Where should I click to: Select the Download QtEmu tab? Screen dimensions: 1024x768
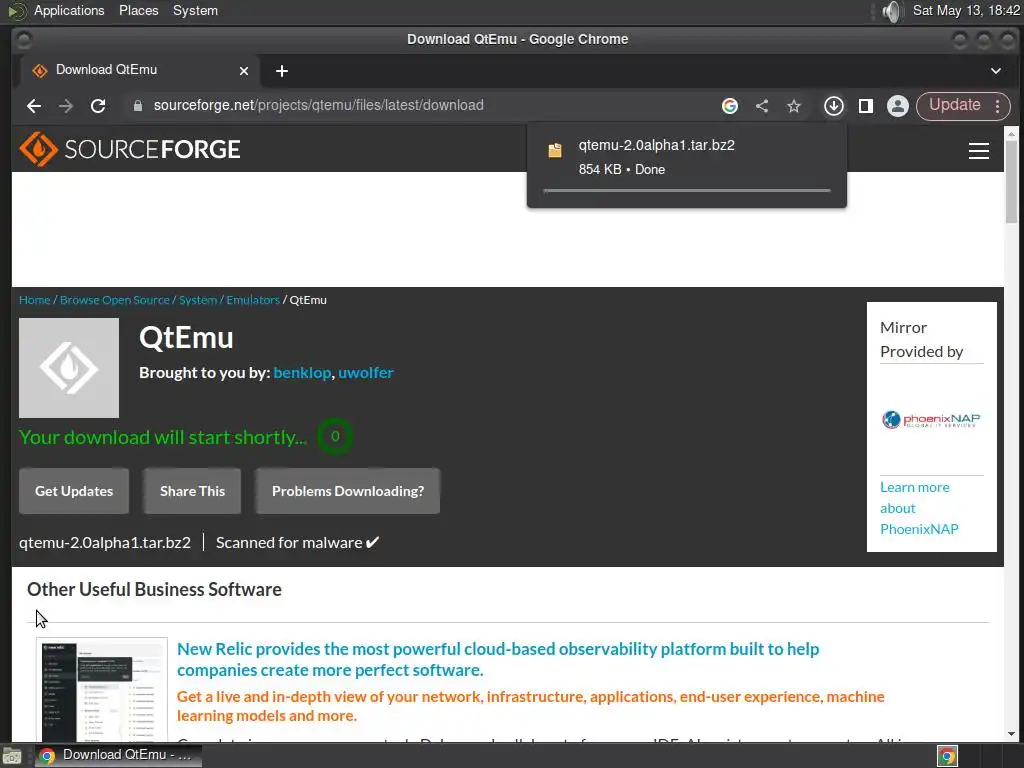(138, 70)
